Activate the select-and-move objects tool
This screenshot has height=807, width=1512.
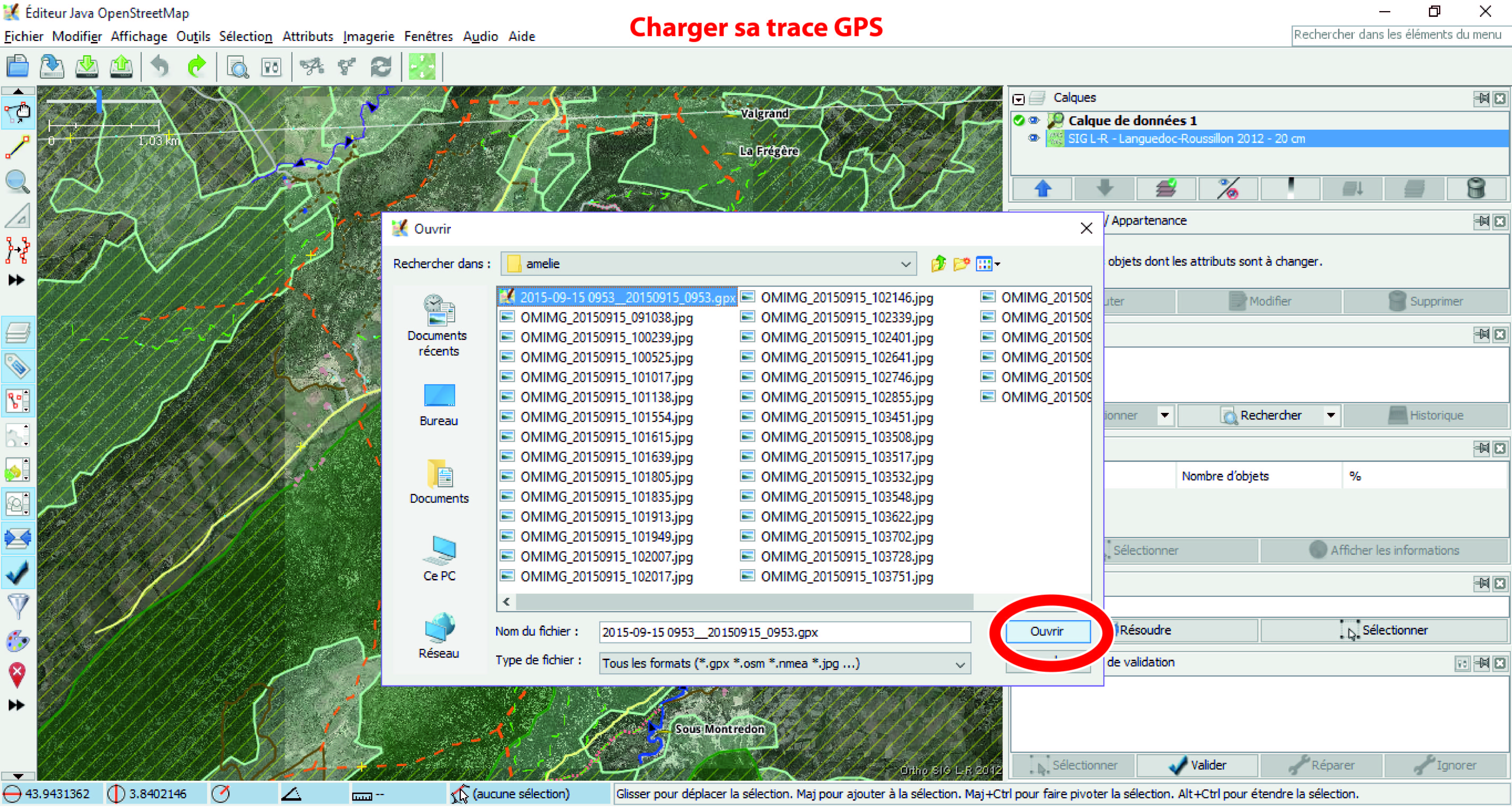[x=18, y=113]
